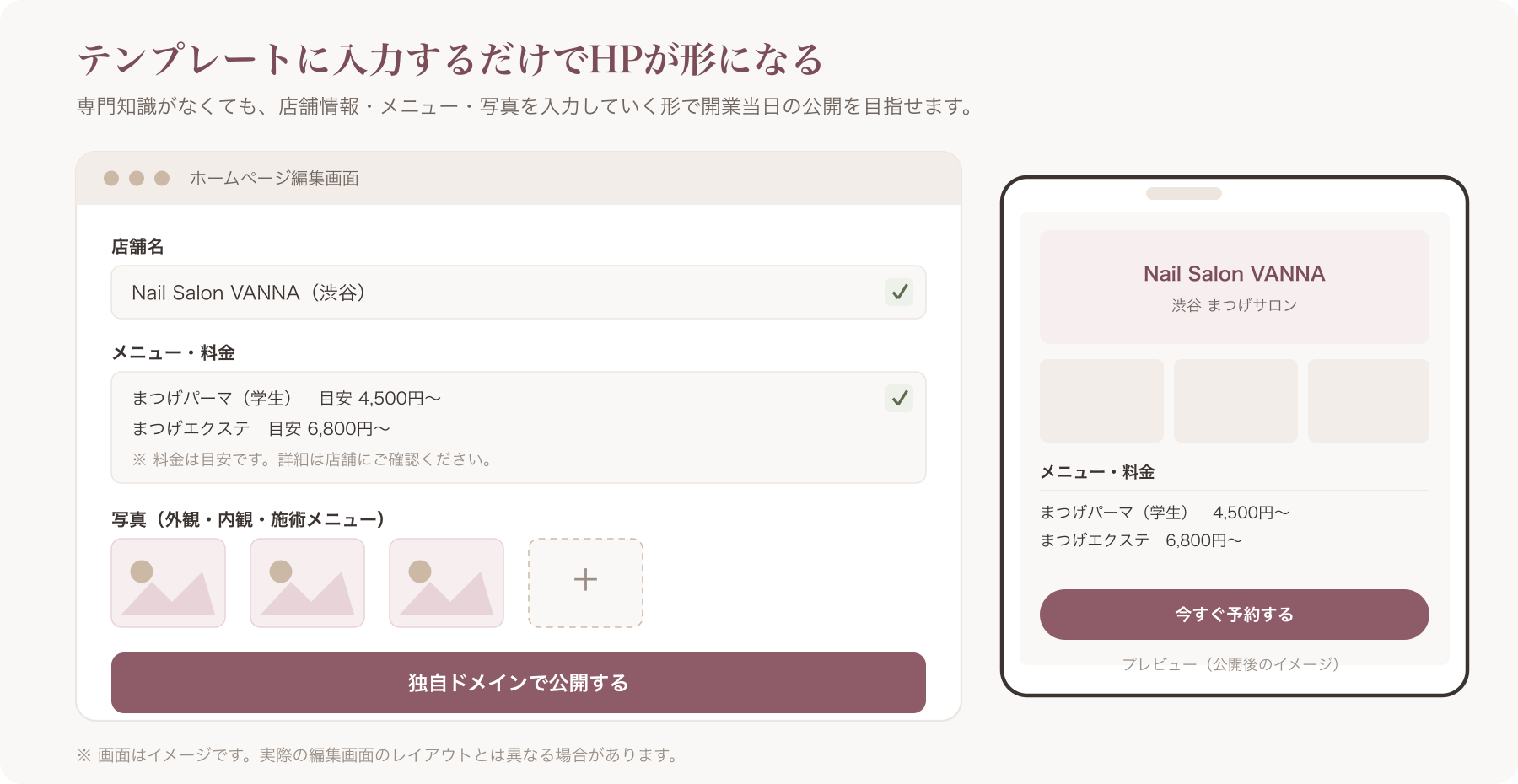Click the 今すぐ予約する button in preview
The image size is (1518, 784).
(1235, 615)
